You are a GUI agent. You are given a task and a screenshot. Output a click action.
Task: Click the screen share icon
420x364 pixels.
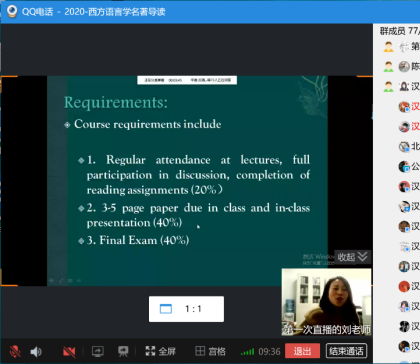(x=98, y=351)
